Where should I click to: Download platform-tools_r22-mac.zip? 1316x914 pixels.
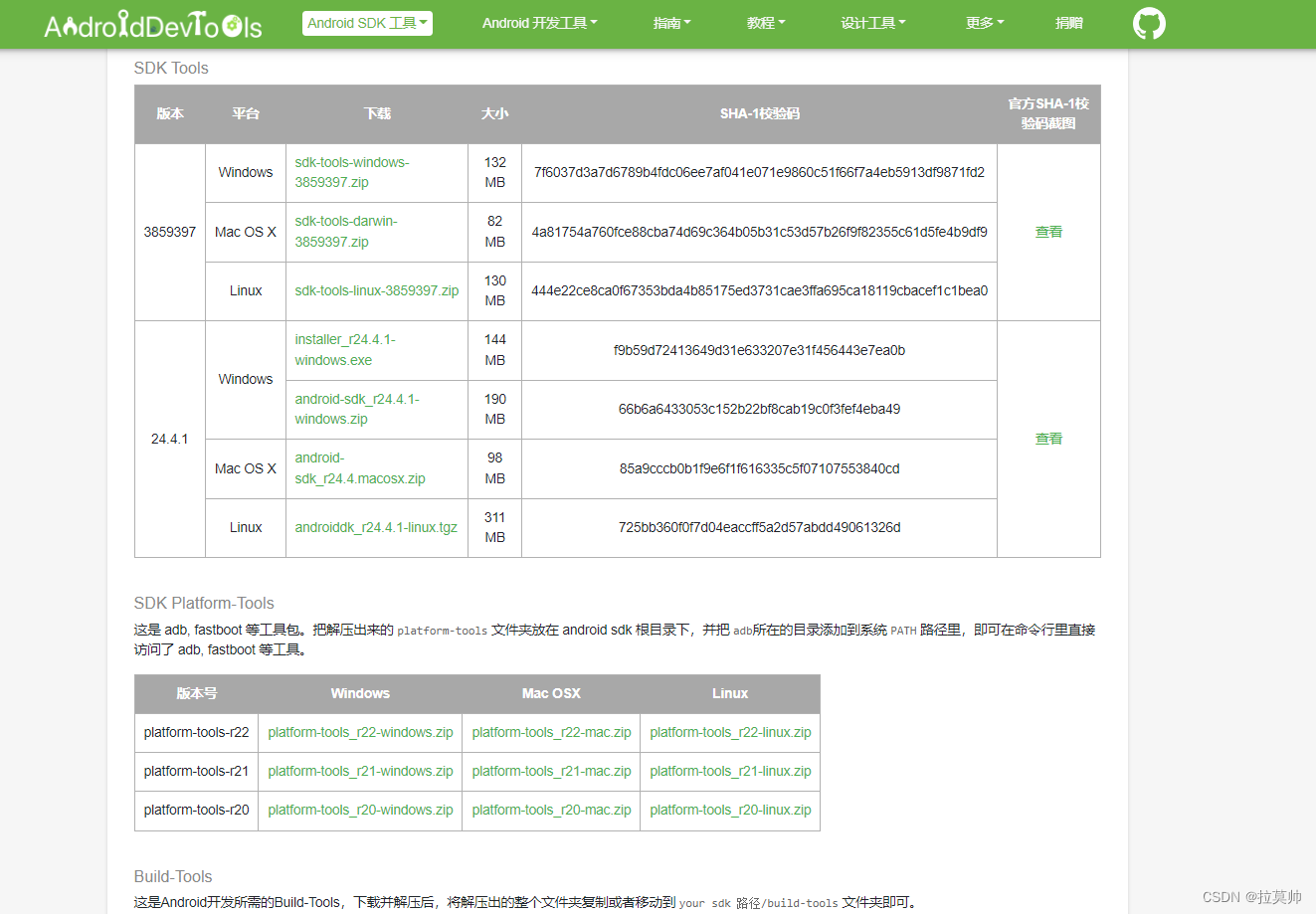point(551,732)
